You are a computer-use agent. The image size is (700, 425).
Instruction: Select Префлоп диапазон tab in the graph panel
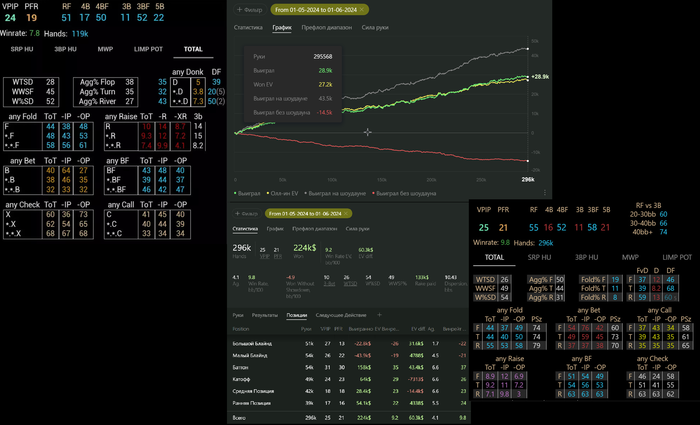point(326,27)
